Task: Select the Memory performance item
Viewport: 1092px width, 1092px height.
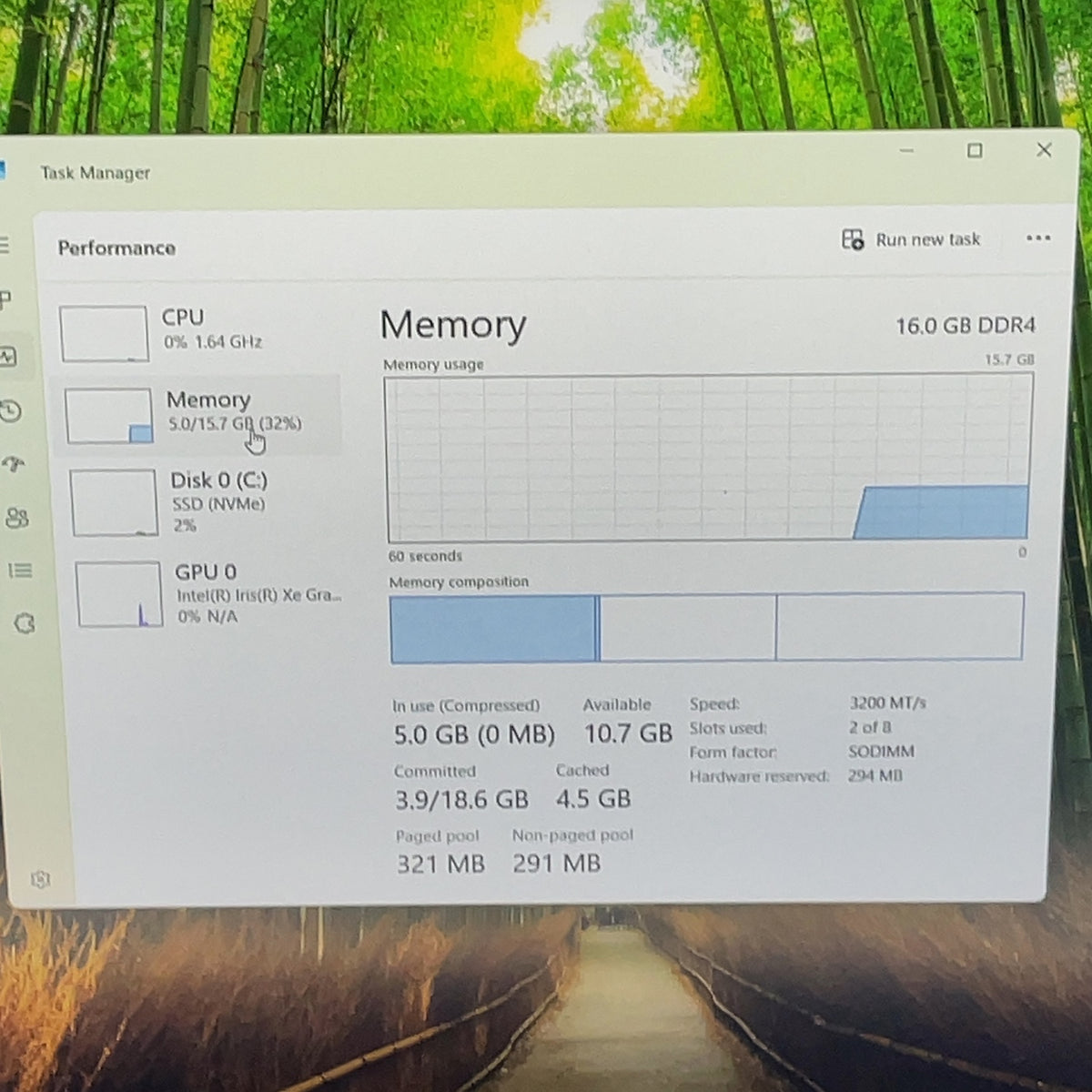Action: coord(197,414)
